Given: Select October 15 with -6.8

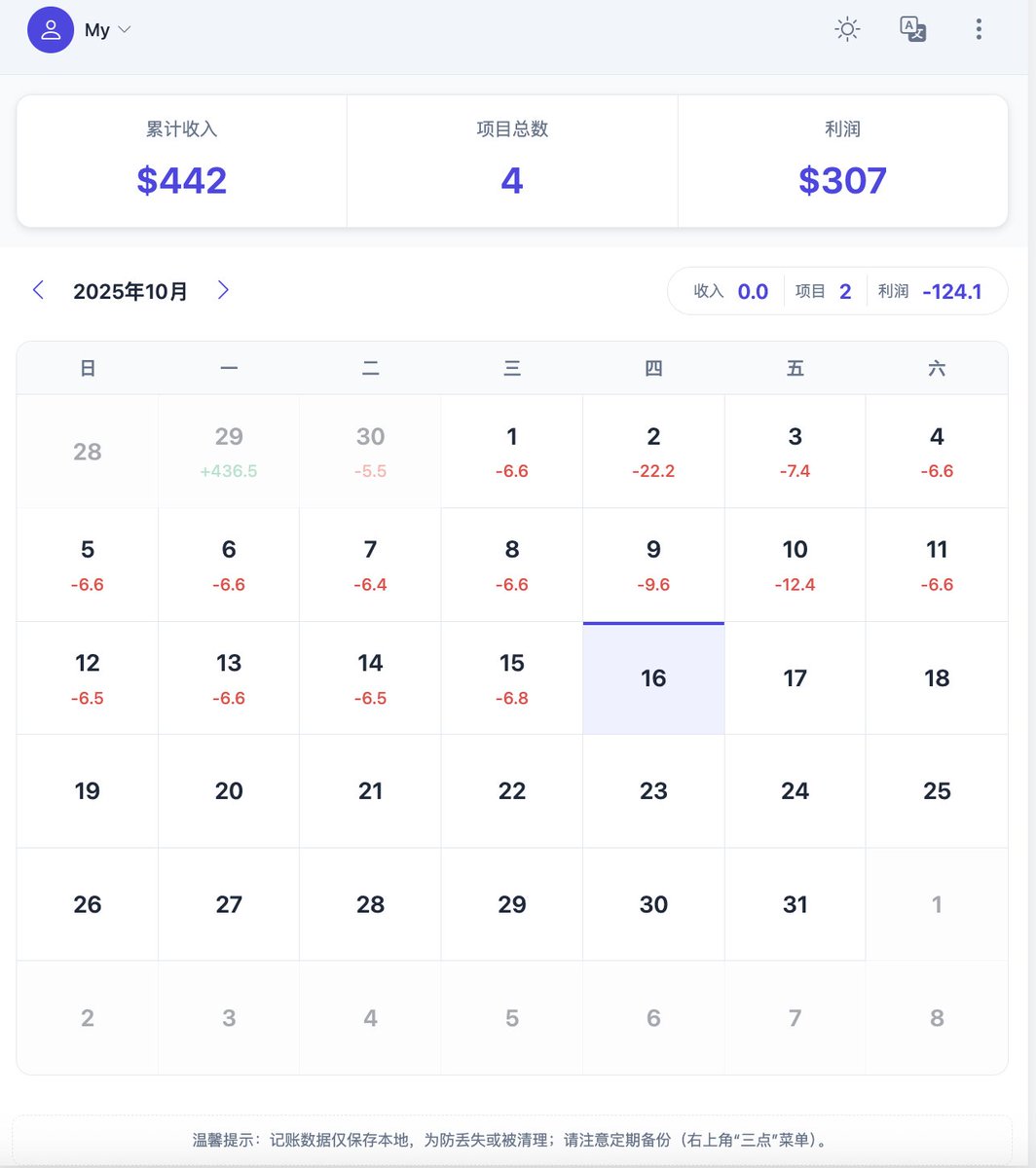Looking at the screenshot, I should pos(512,678).
